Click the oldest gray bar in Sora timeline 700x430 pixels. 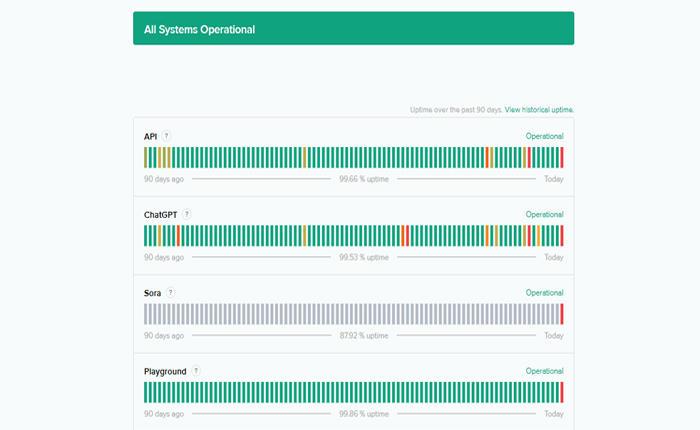tap(146, 313)
